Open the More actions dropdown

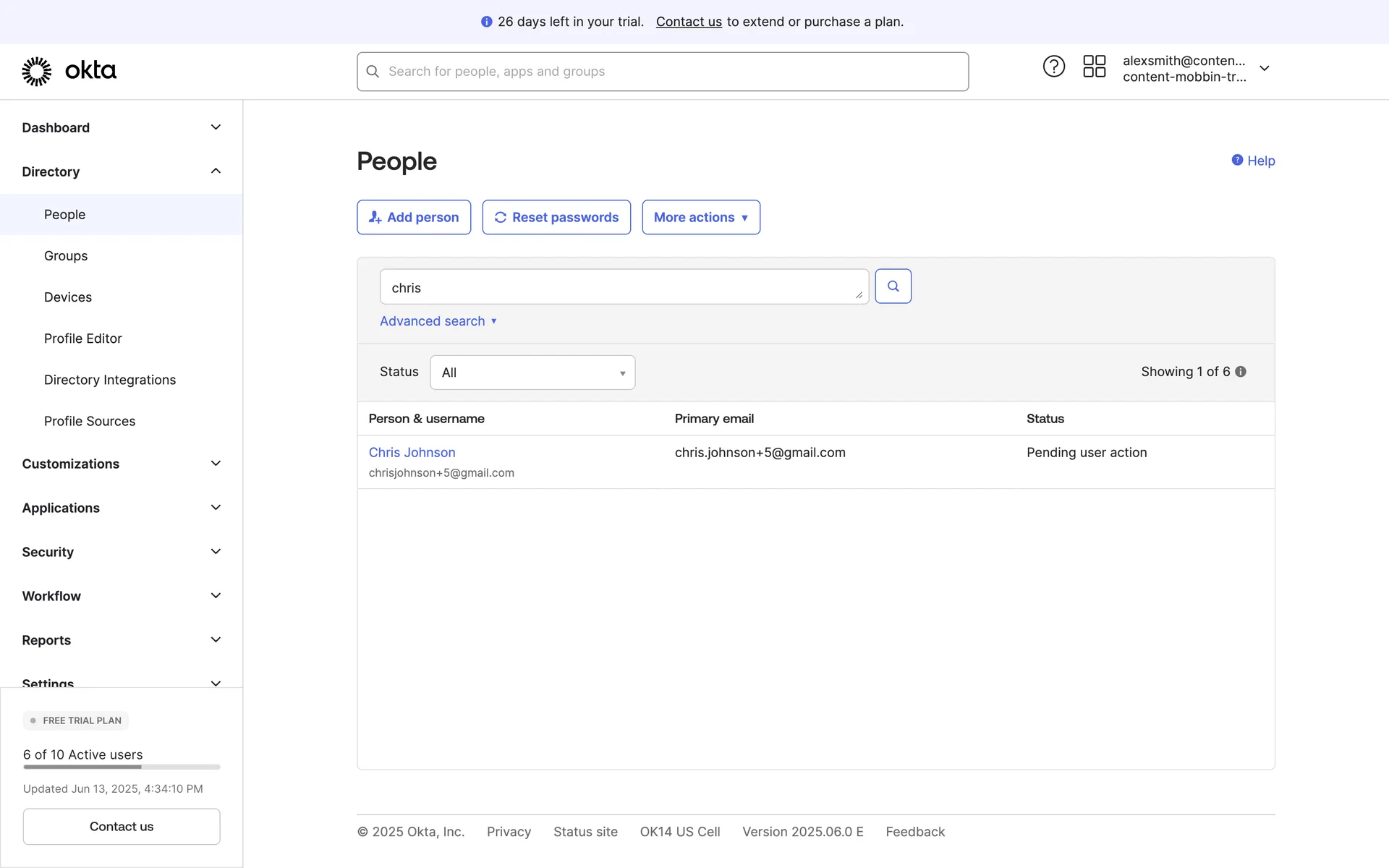(x=700, y=217)
